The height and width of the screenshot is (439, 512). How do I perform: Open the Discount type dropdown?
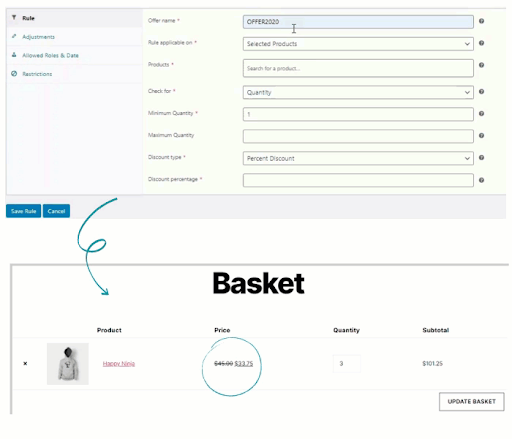358,158
